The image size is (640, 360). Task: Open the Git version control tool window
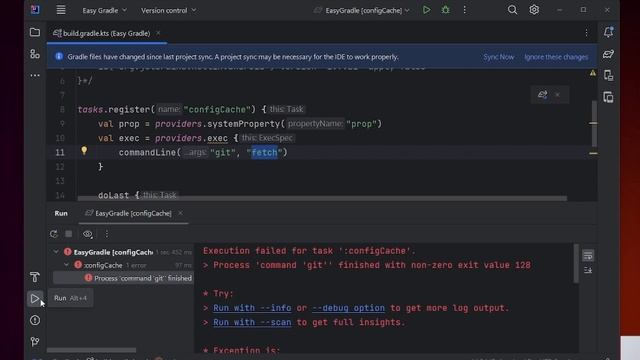point(35,342)
